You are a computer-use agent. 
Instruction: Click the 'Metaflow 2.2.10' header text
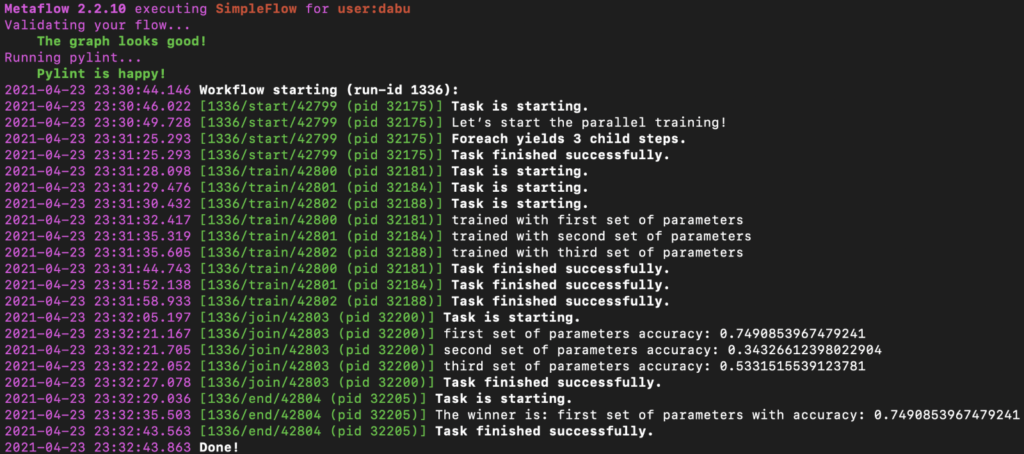[66, 10]
